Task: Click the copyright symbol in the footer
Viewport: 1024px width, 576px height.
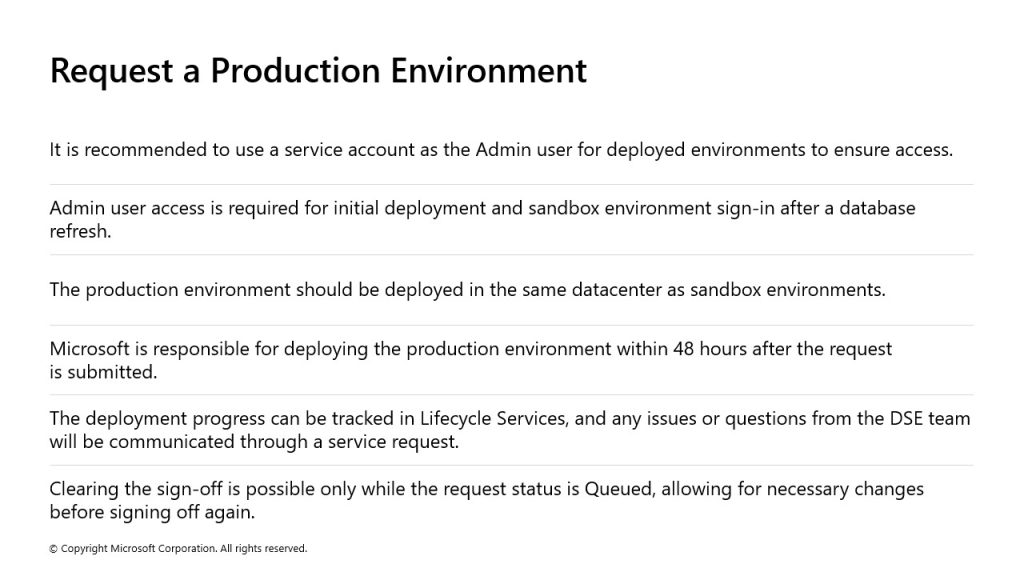Action: (x=54, y=549)
